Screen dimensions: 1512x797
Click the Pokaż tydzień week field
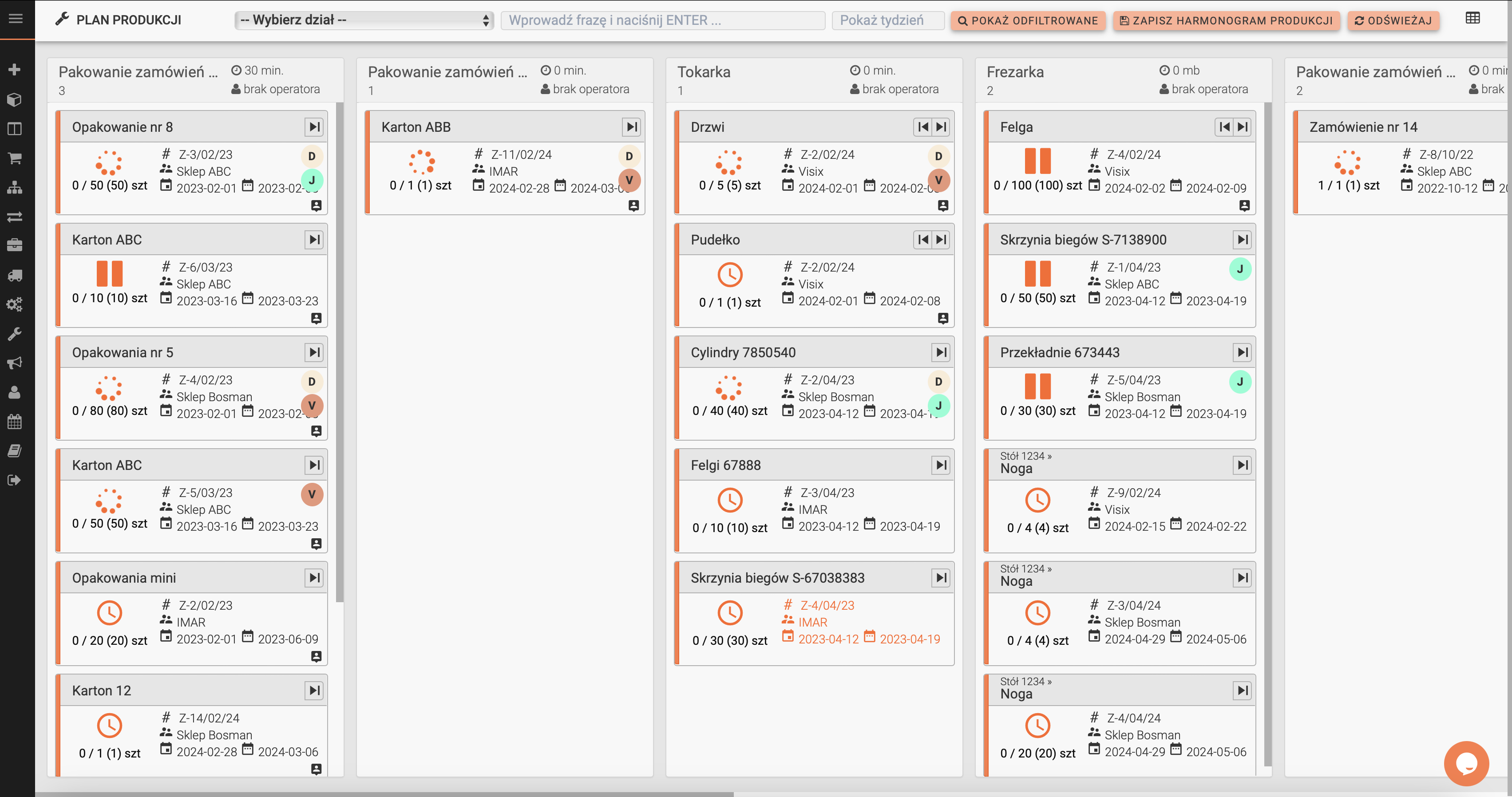pos(887,20)
